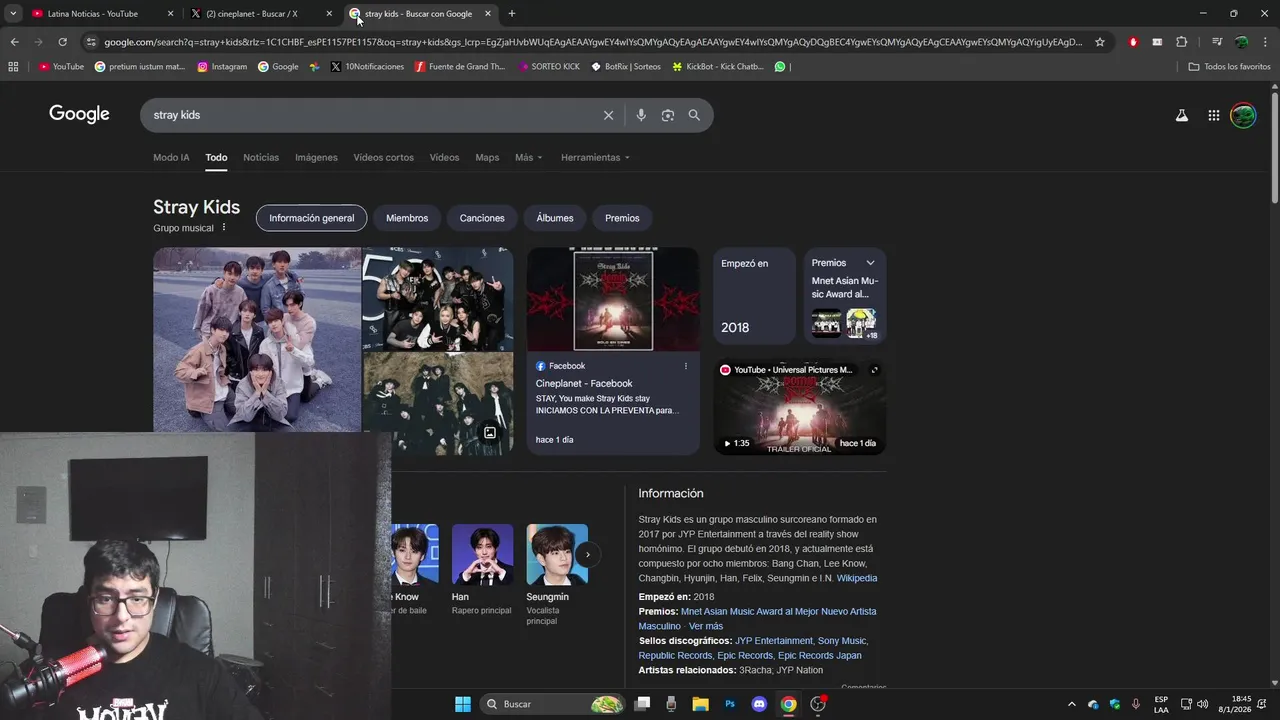Screen dimensions: 1280x720
Task: Show next members with the arrow
Action: (x=588, y=554)
